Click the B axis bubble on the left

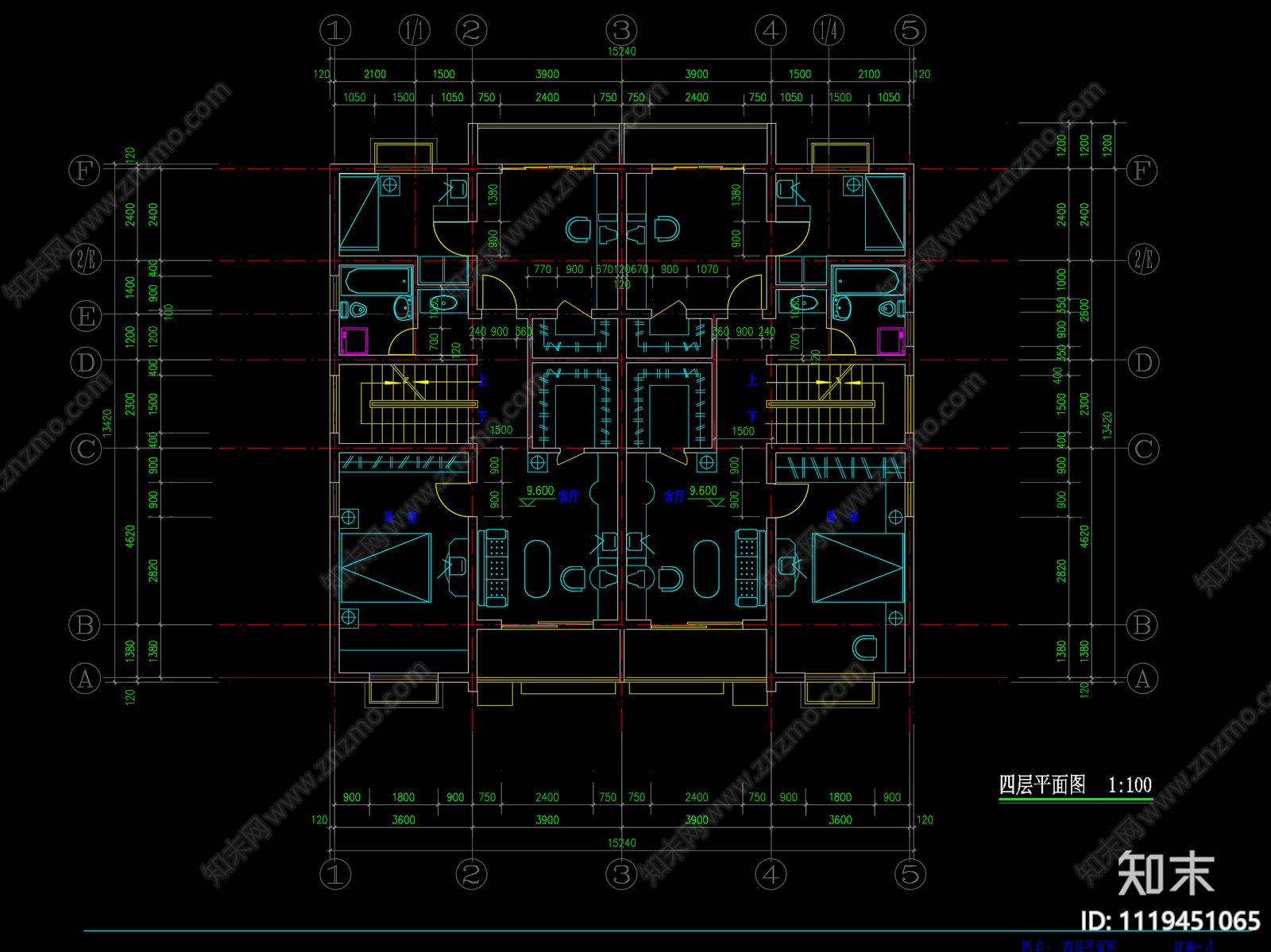[x=85, y=625]
